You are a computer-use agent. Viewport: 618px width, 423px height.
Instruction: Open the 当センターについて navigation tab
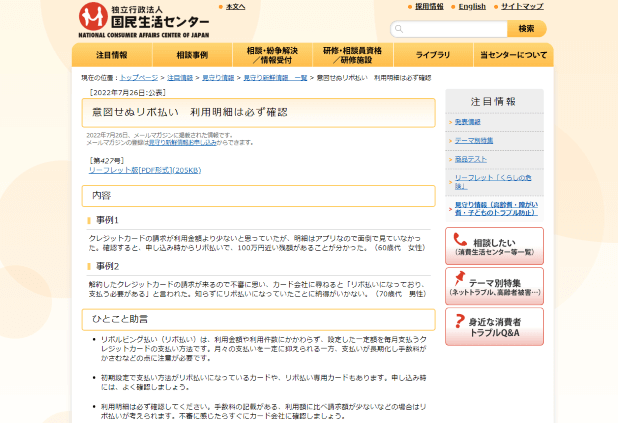tap(514, 55)
